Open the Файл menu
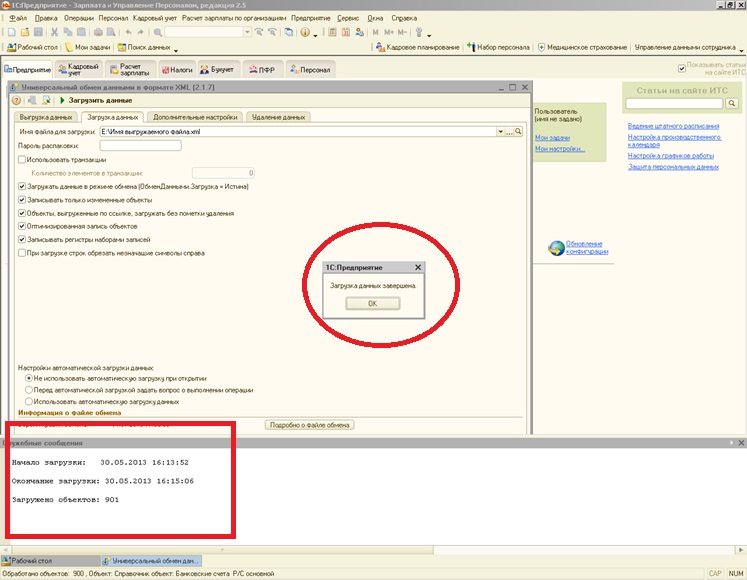The width and height of the screenshot is (747, 580). pyautogui.click(x=18, y=18)
